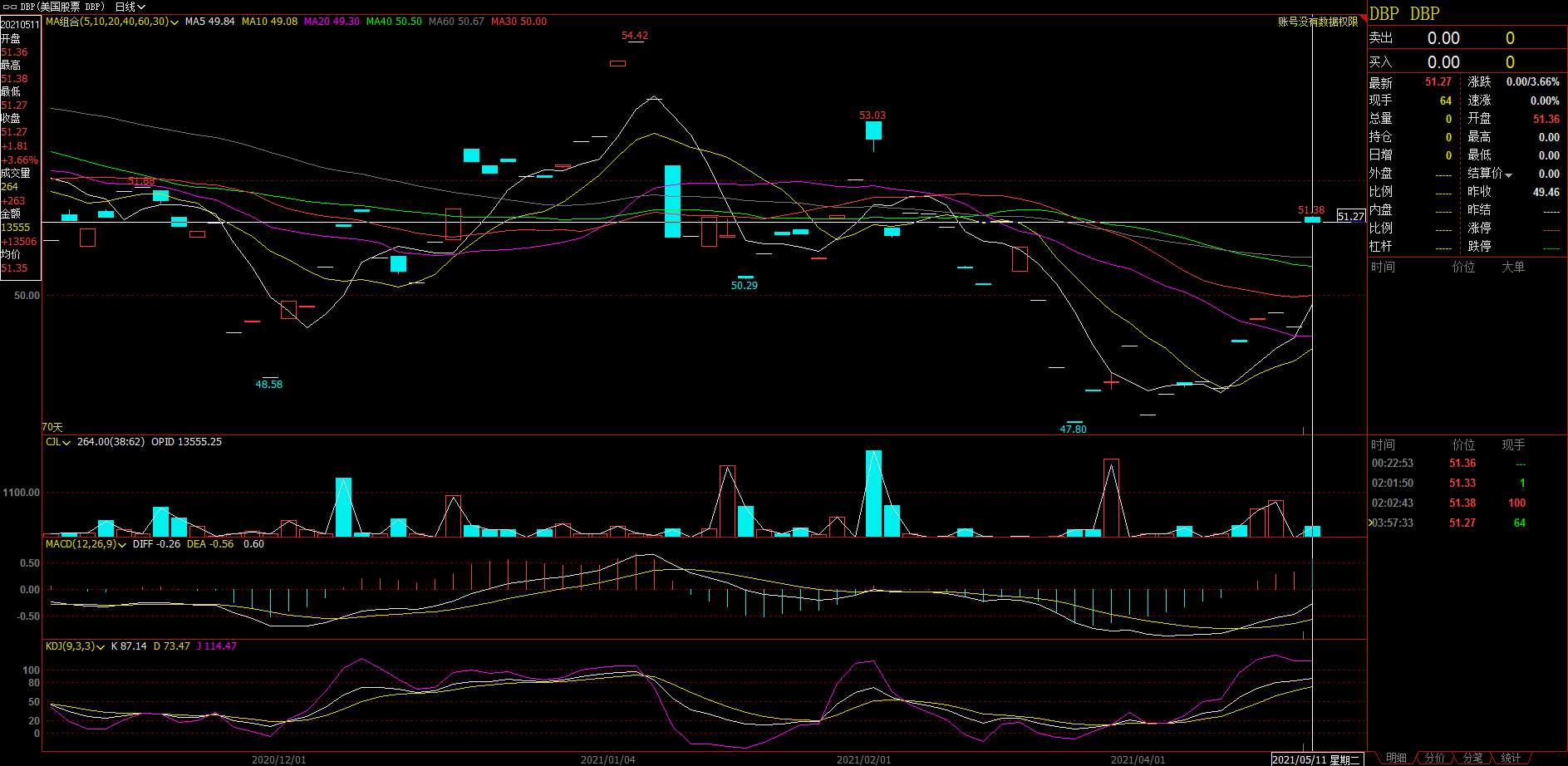Click the red corner marker beside DBP header
This screenshot has height=766, width=1568.
[x=1364, y=19]
